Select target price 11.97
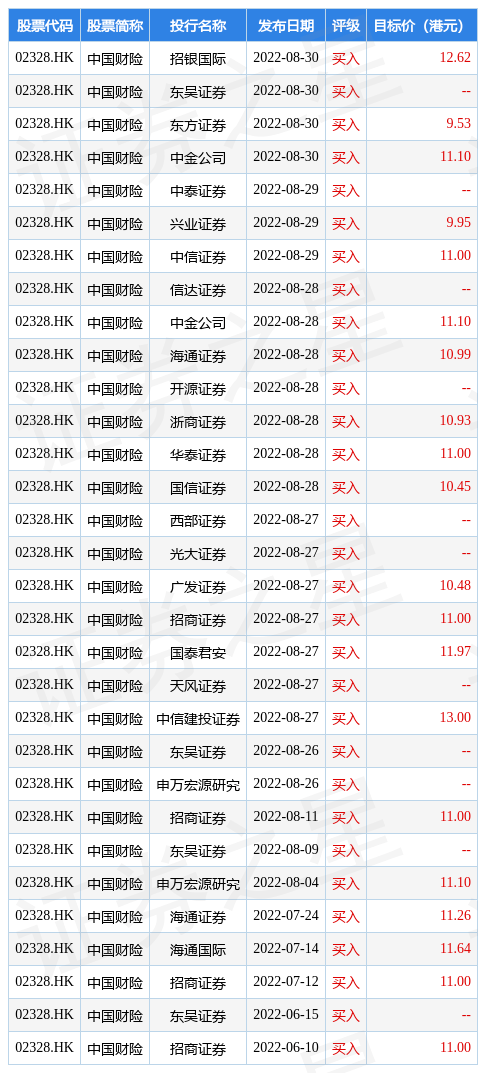478x1073 pixels. [455, 652]
